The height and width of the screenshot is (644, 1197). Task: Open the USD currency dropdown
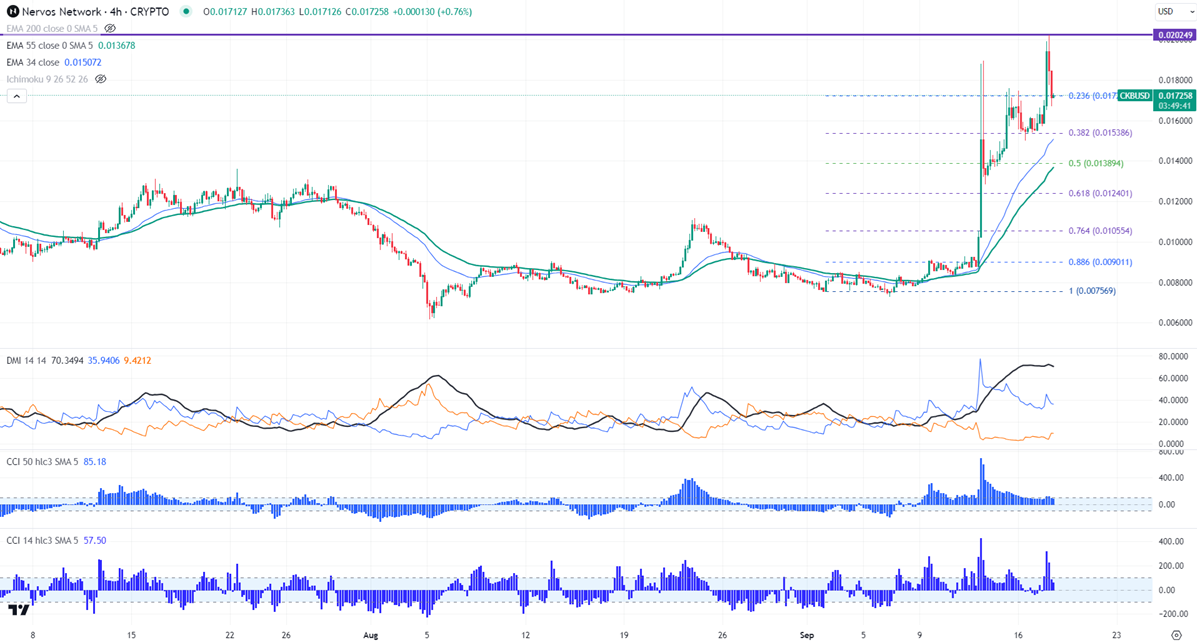(1174, 11)
